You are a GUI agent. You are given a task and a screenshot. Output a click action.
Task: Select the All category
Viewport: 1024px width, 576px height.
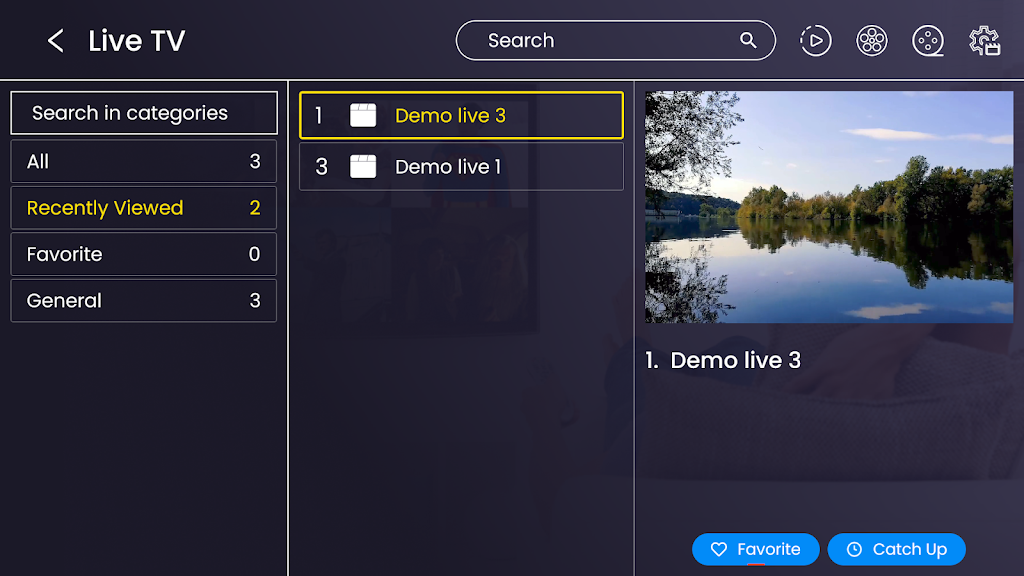(x=143, y=162)
